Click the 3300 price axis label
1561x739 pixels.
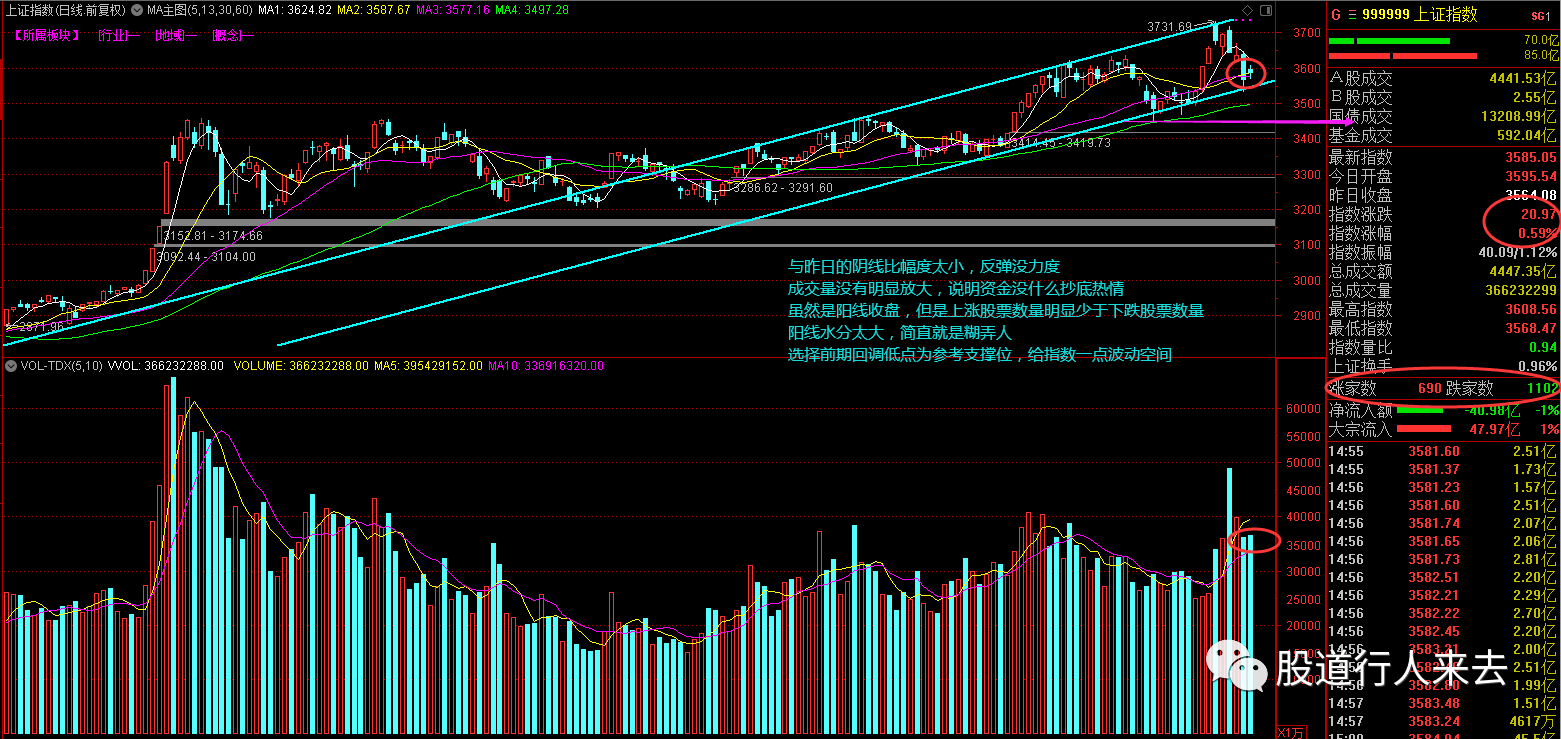[x=1305, y=175]
